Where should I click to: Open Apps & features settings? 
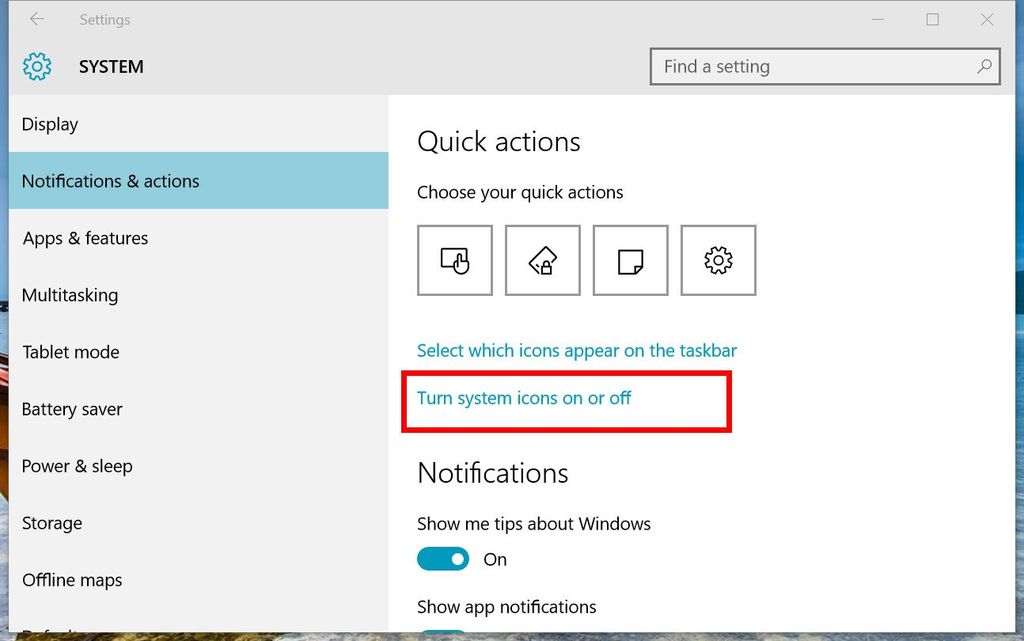pos(84,238)
